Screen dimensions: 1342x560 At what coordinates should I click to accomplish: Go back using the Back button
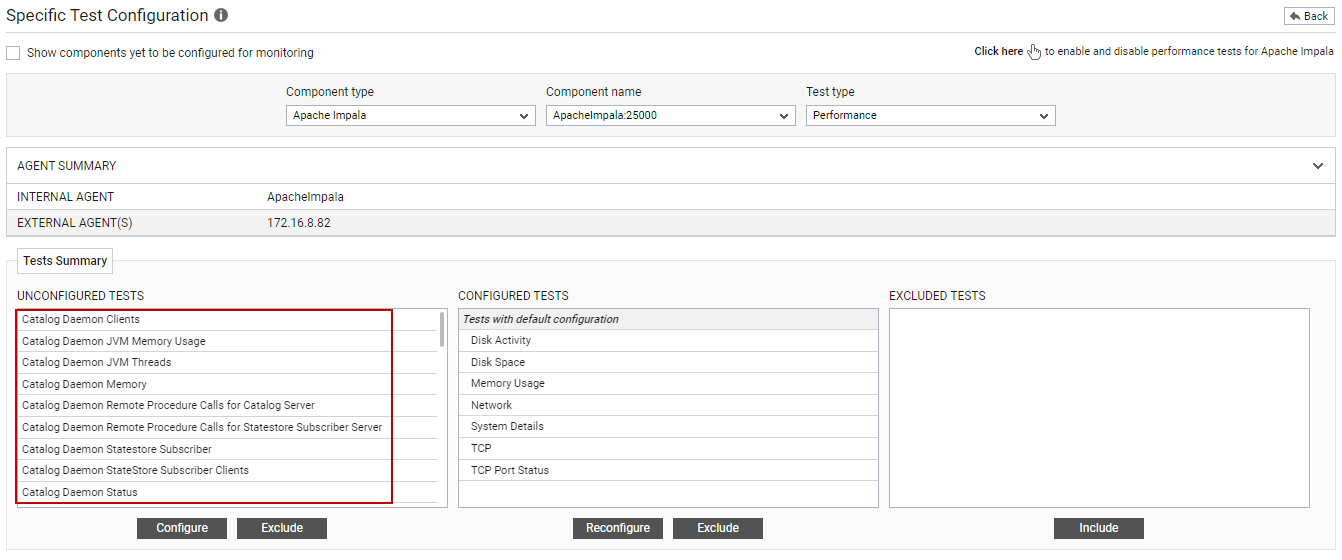point(1309,16)
